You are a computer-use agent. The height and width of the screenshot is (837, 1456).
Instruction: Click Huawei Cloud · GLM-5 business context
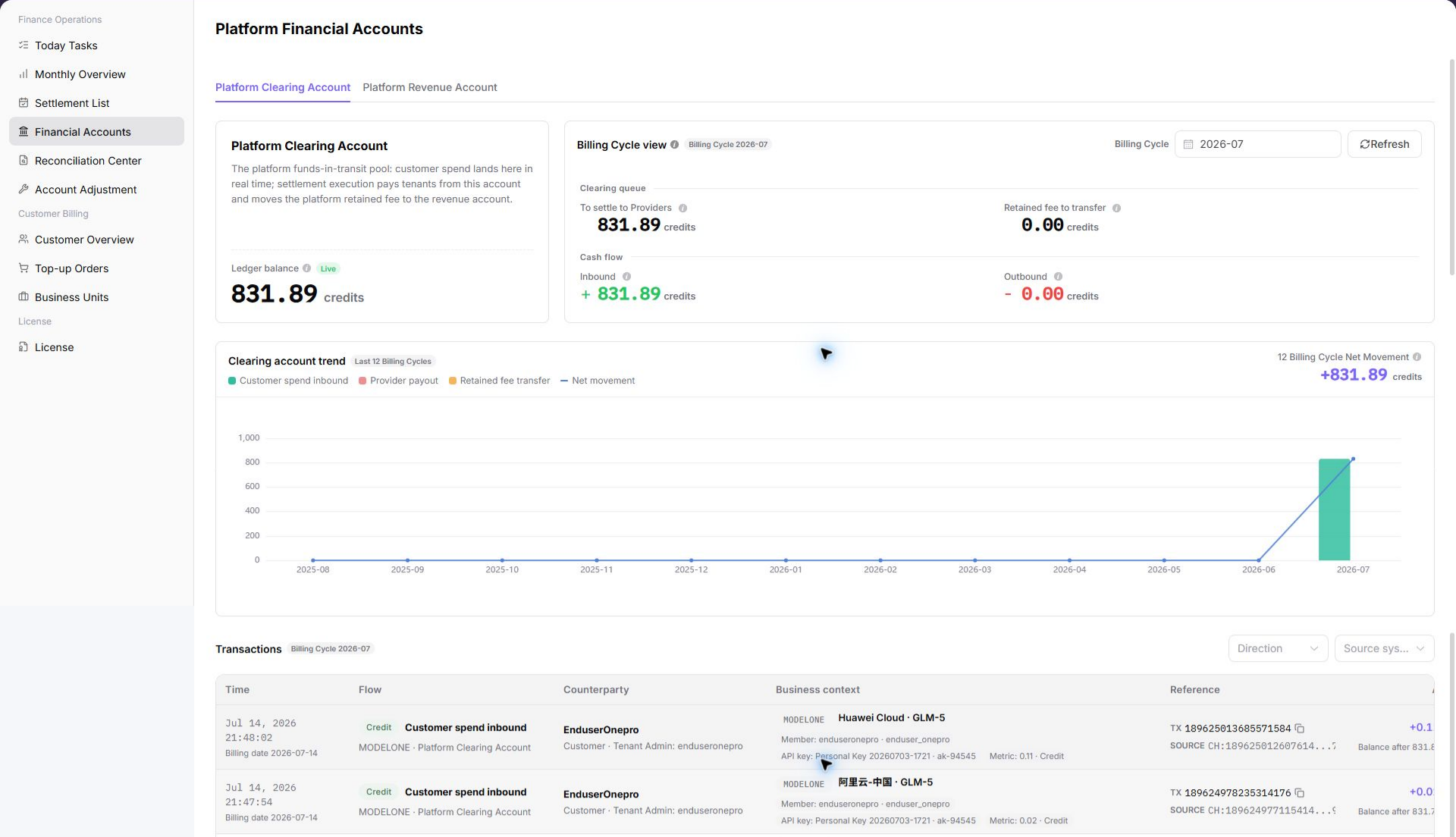(892, 718)
